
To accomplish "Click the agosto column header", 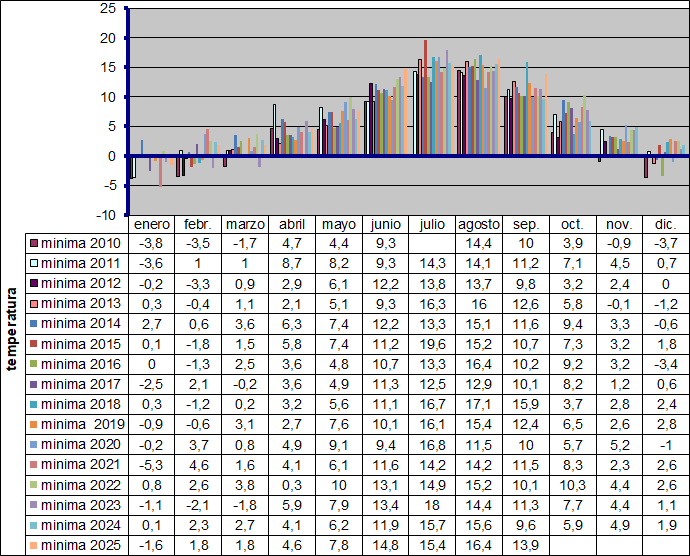I will 479,224.
